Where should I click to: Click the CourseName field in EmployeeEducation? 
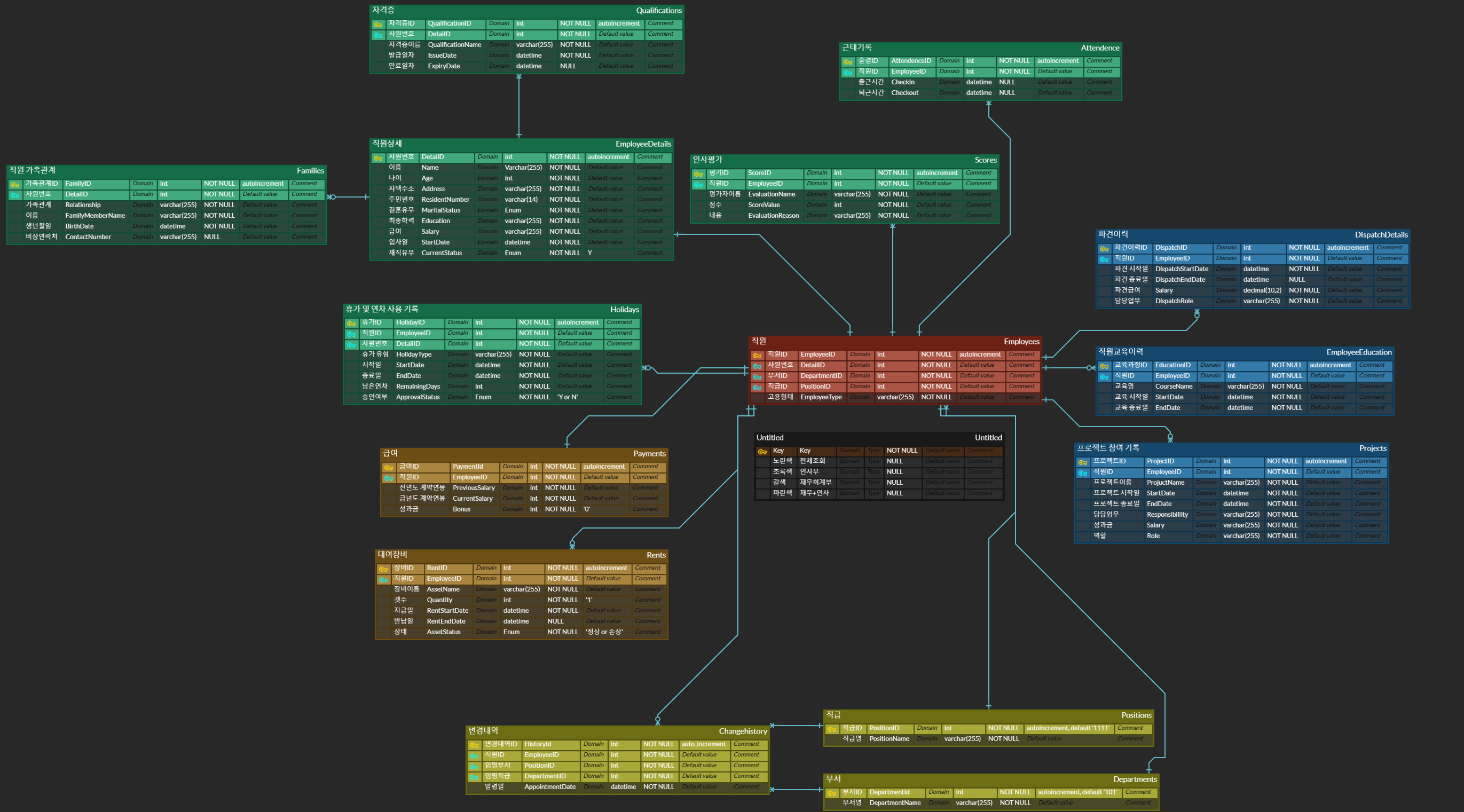(1174, 387)
